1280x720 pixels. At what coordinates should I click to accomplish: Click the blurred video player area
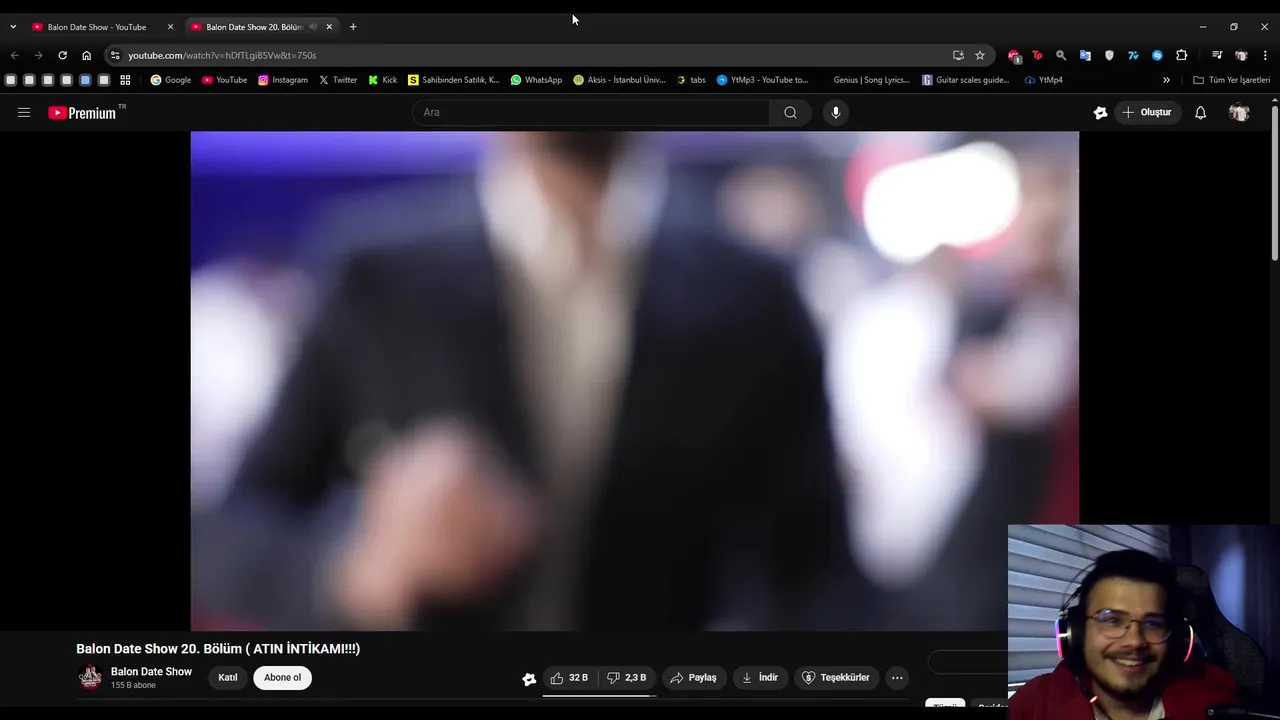click(634, 381)
